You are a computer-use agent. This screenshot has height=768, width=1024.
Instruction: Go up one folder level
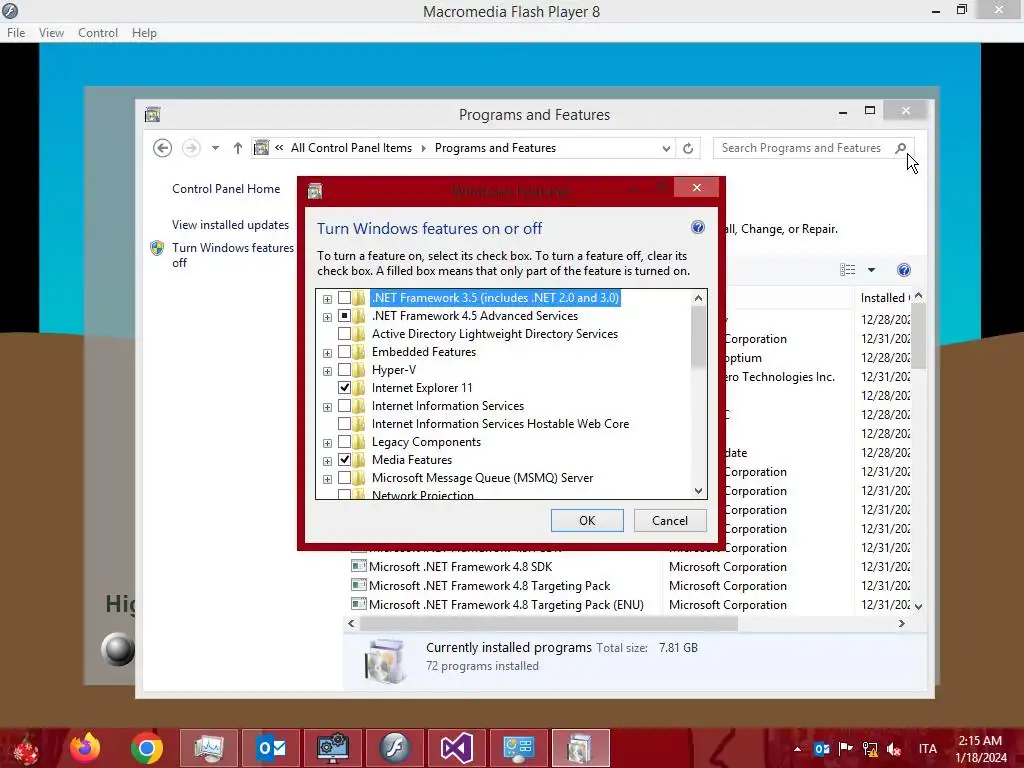(238, 148)
